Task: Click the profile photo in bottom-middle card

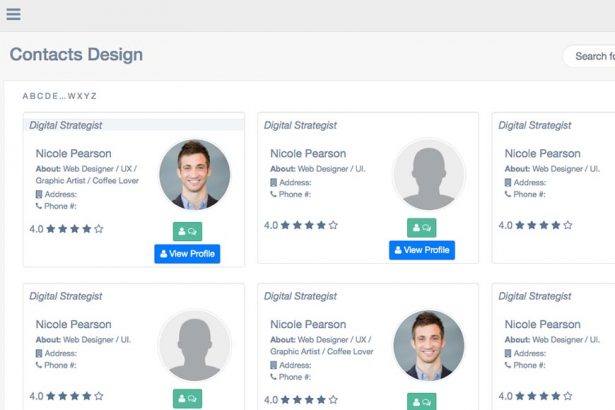Action: click(x=428, y=345)
